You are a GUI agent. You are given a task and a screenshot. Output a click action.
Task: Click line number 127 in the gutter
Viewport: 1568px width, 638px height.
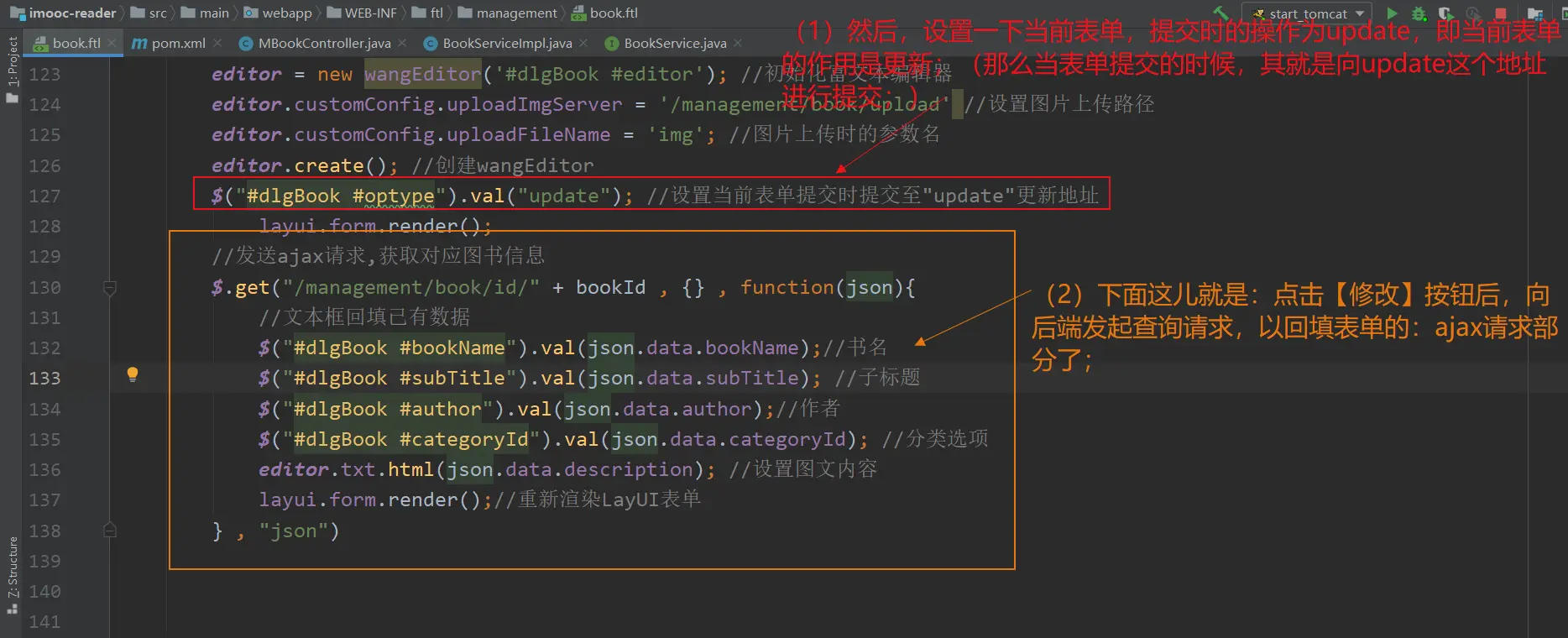point(44,196)
